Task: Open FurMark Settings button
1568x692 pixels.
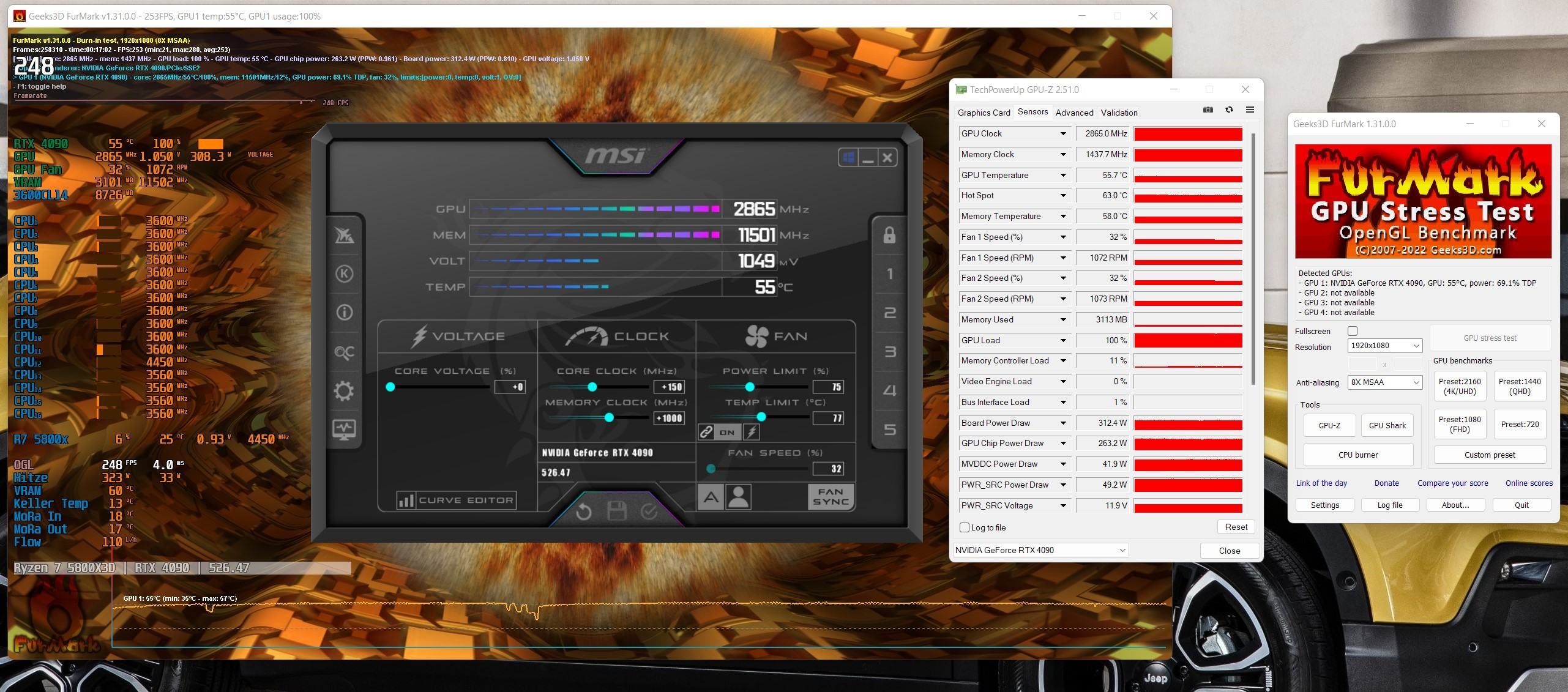Action: tap(1324, 505)
